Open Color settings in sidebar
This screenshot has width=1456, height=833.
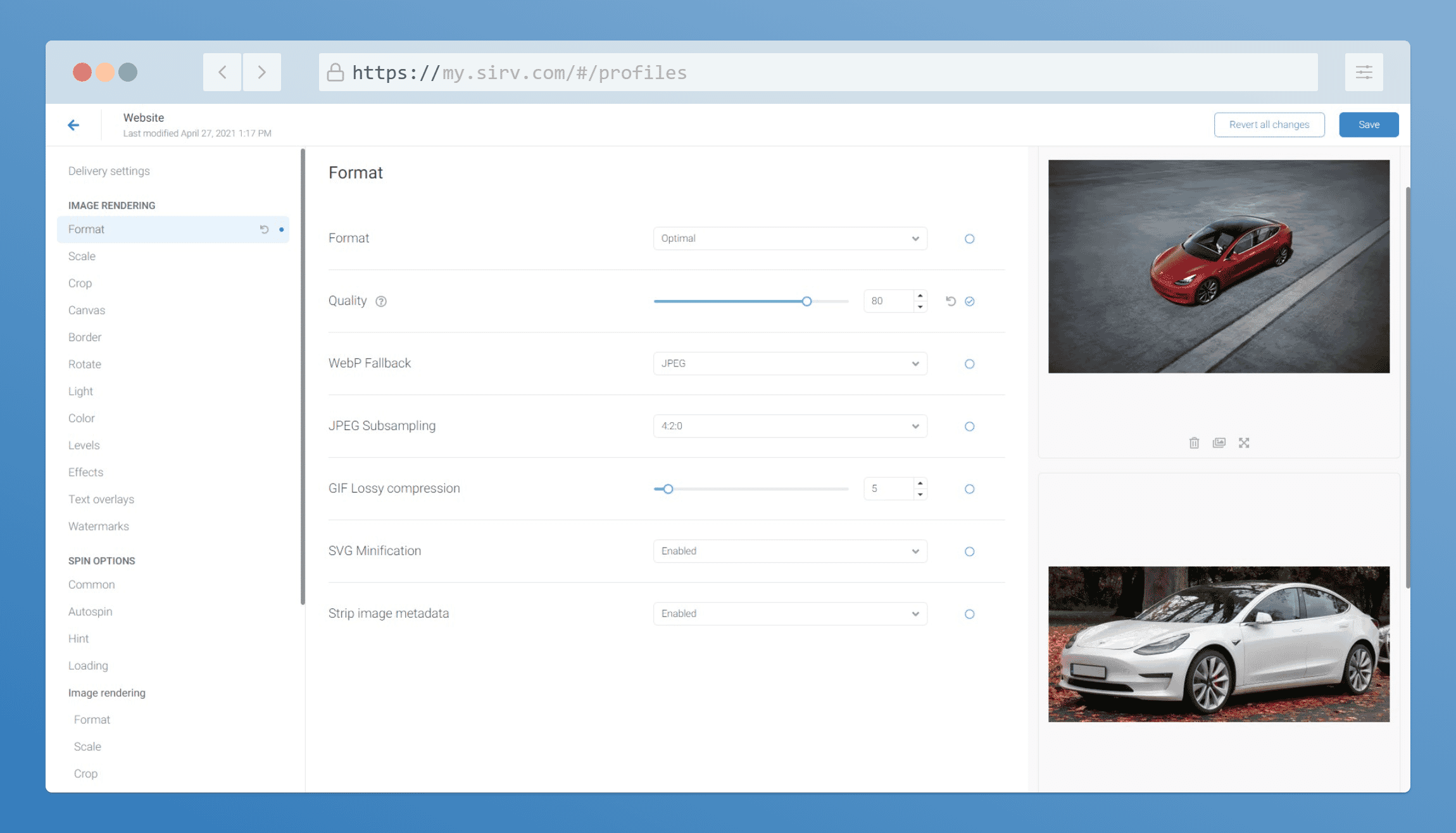click(82, 418)
